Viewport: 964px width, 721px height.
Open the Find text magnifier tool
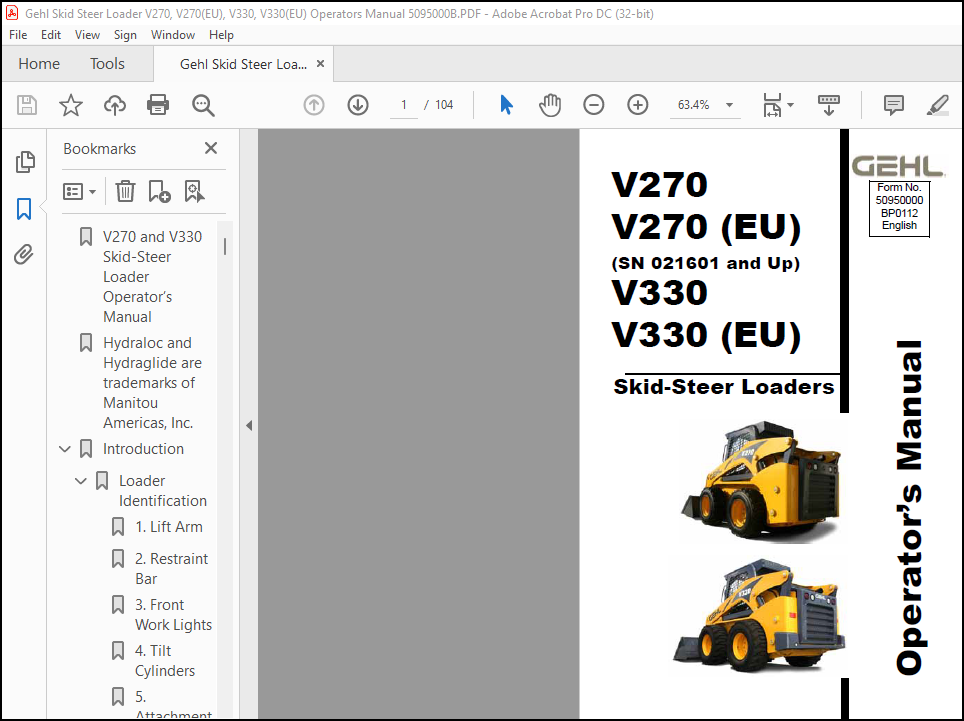click(203, 105)
